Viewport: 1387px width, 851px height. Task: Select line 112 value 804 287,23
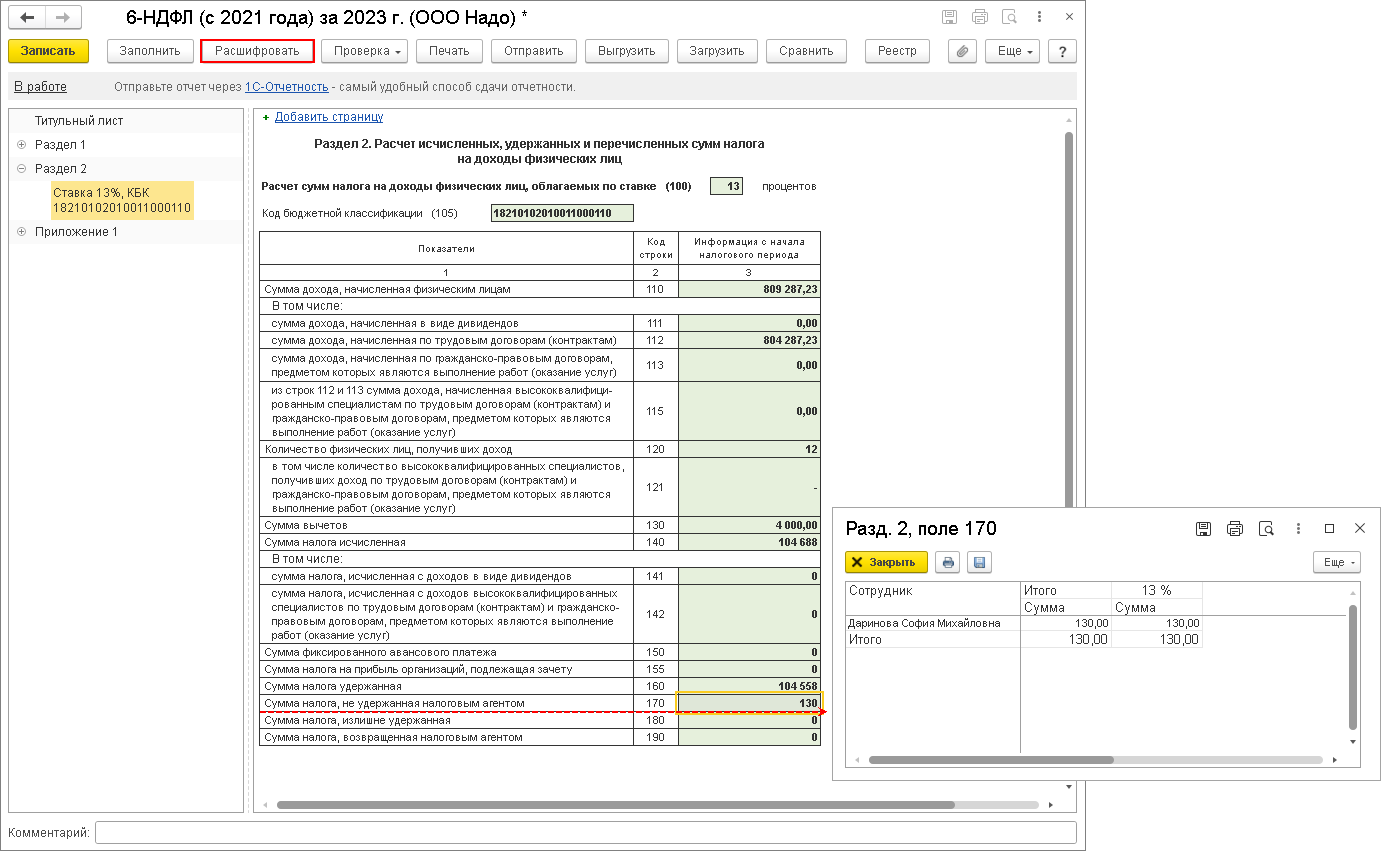749,340
